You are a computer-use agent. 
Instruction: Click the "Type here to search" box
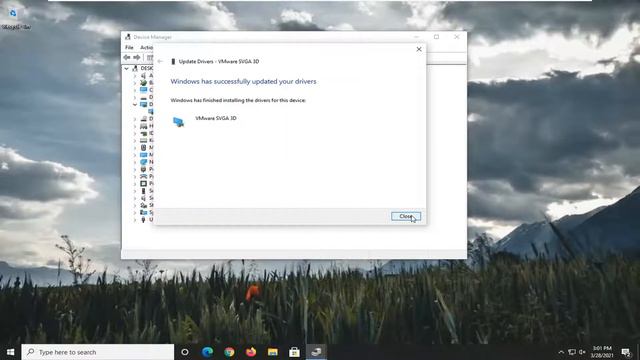pos(98,352)
